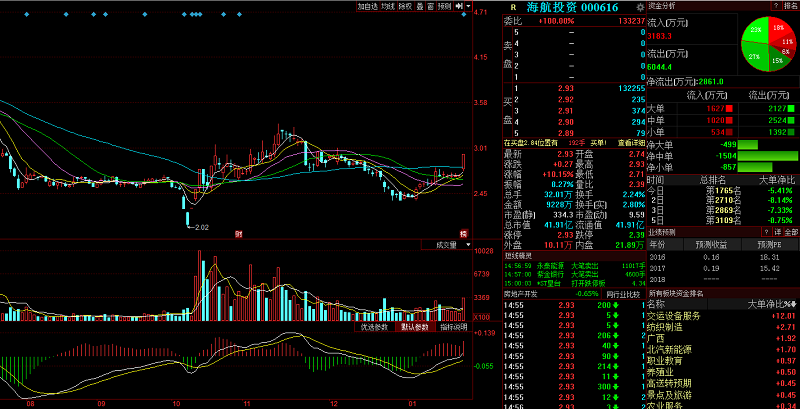Open the dropdown arrow beside chart toolbar
This screenshot has height=409, width=800.
coord(467,6)
